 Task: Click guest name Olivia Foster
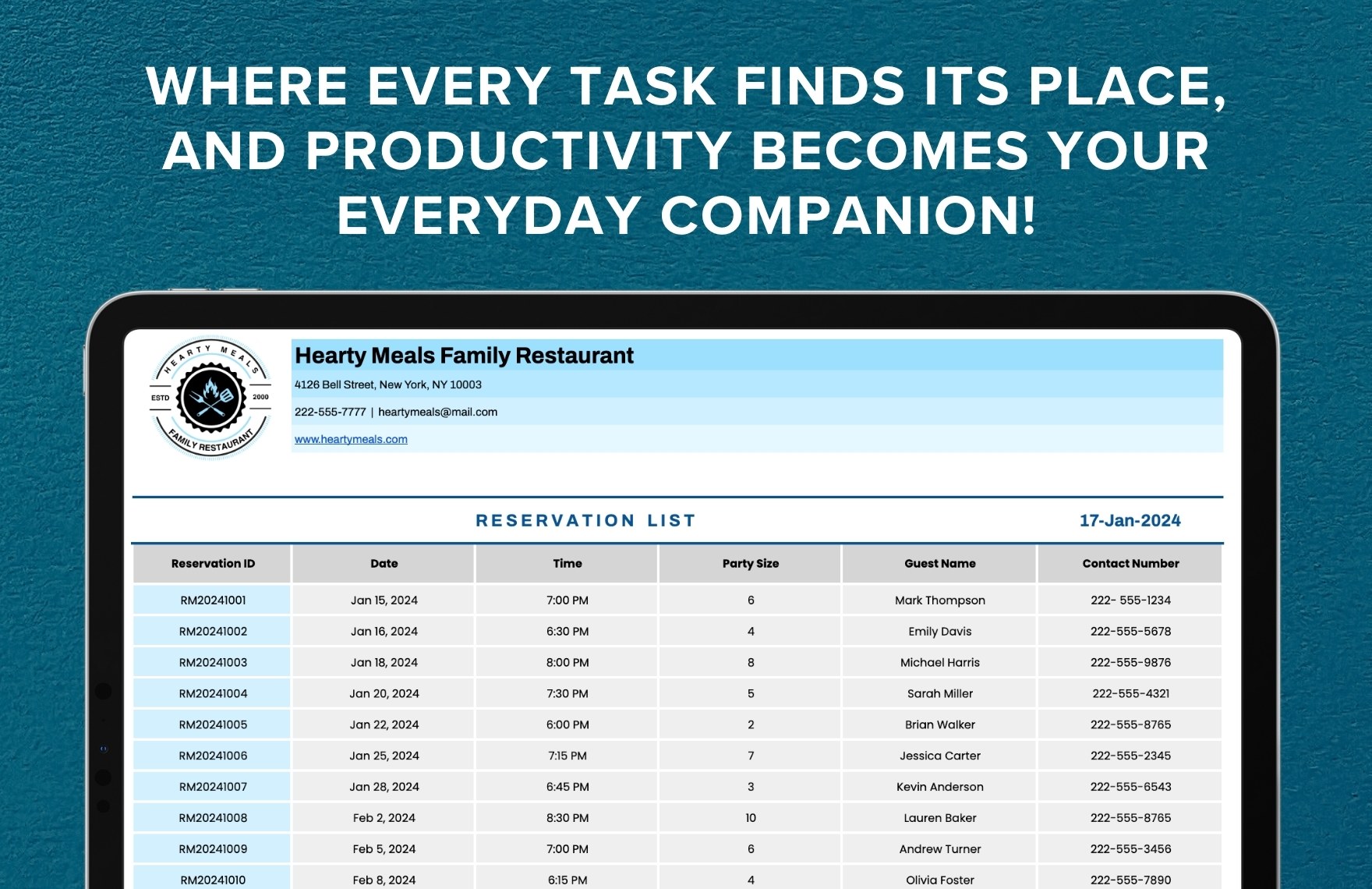click(939, 879)
